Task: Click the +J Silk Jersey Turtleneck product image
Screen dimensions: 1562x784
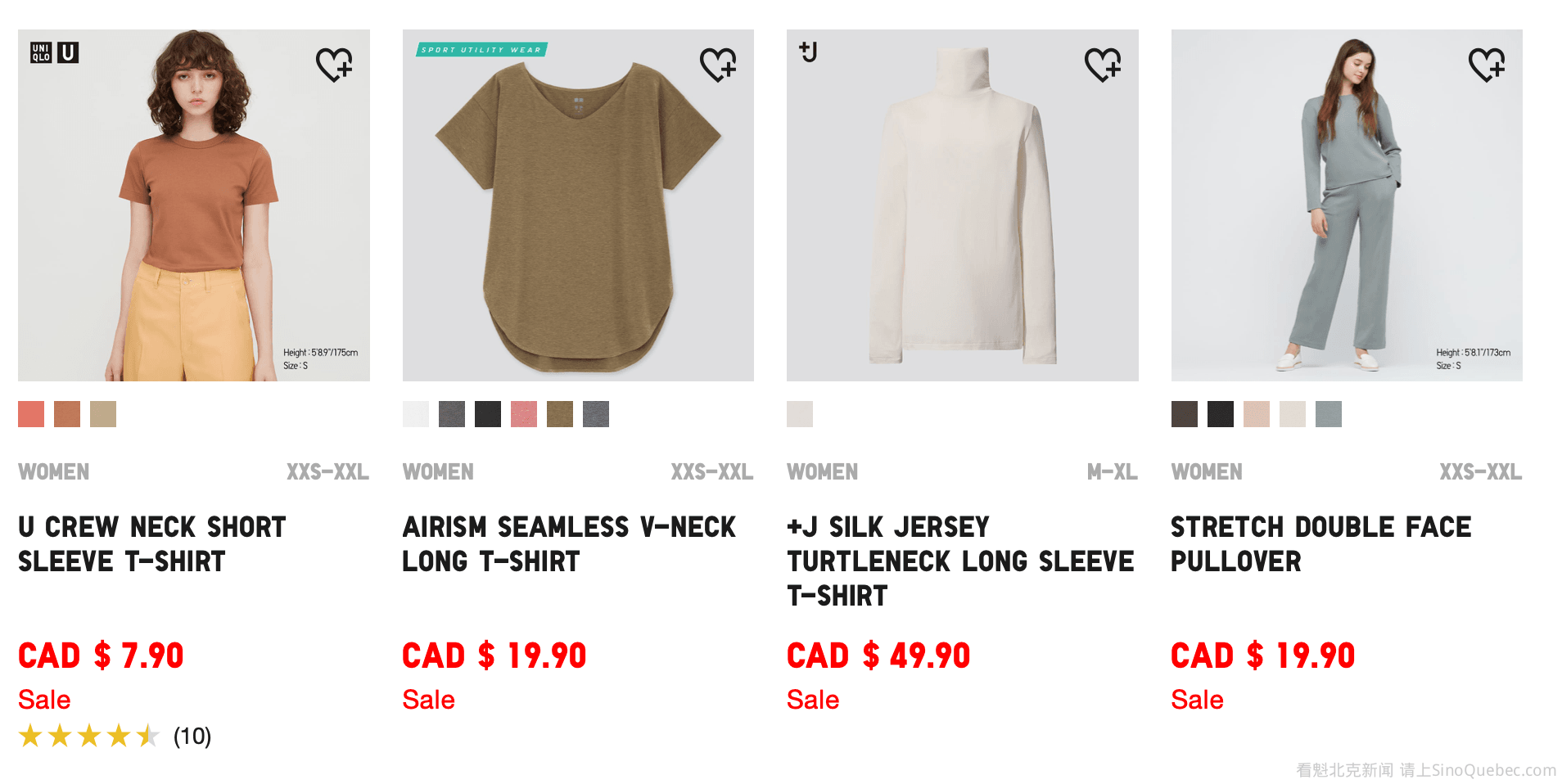Action: [x=962, y=205]
